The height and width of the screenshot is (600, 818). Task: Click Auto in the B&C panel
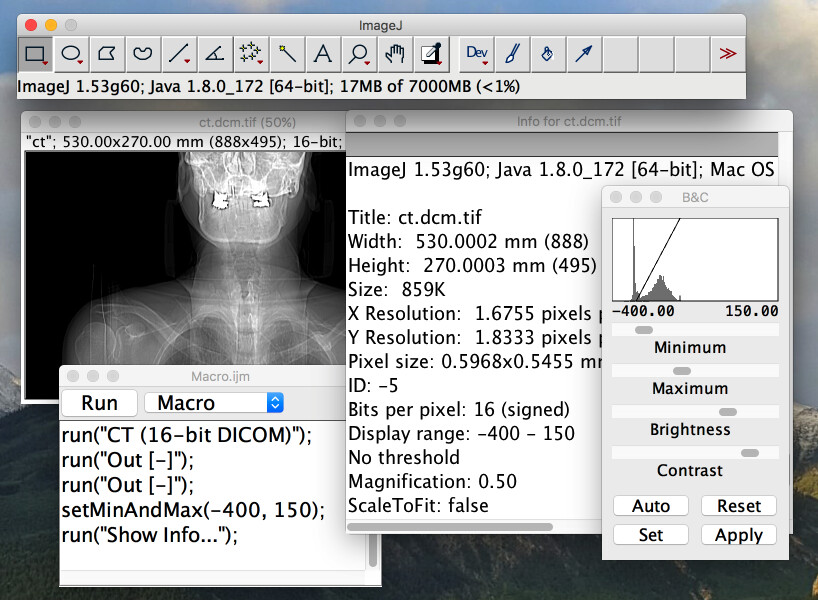point(650,505)
